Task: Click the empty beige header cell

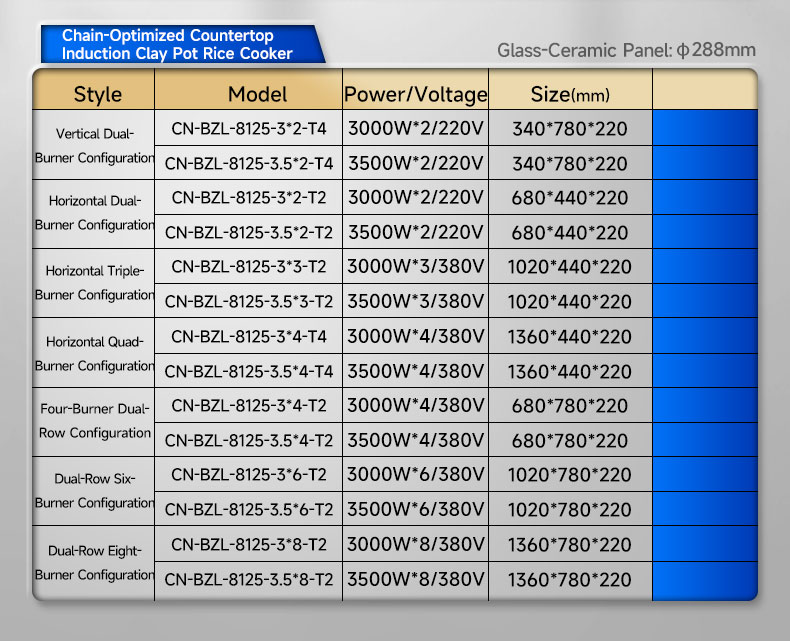Action: [703, 94]
